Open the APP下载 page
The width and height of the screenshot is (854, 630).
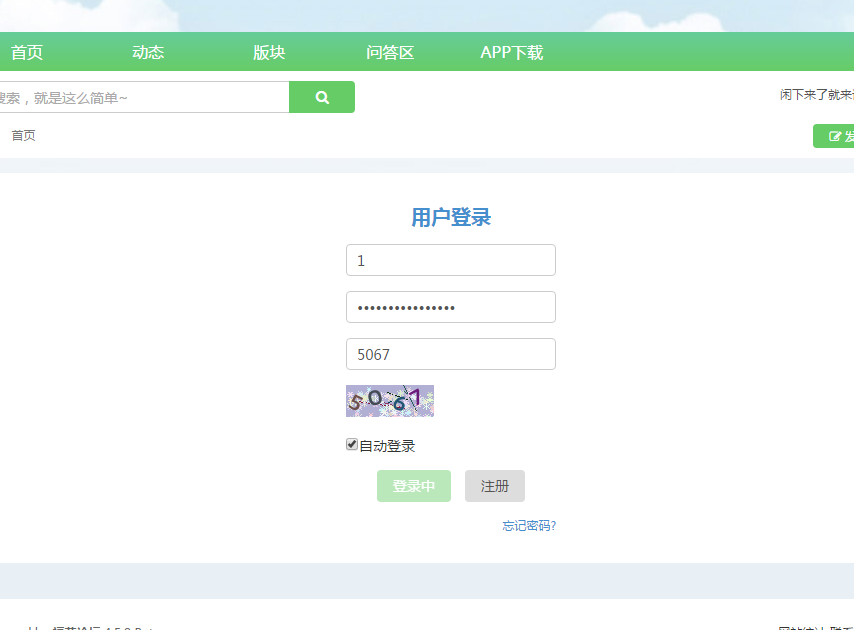pyautogui.click(x=512, y=53)
